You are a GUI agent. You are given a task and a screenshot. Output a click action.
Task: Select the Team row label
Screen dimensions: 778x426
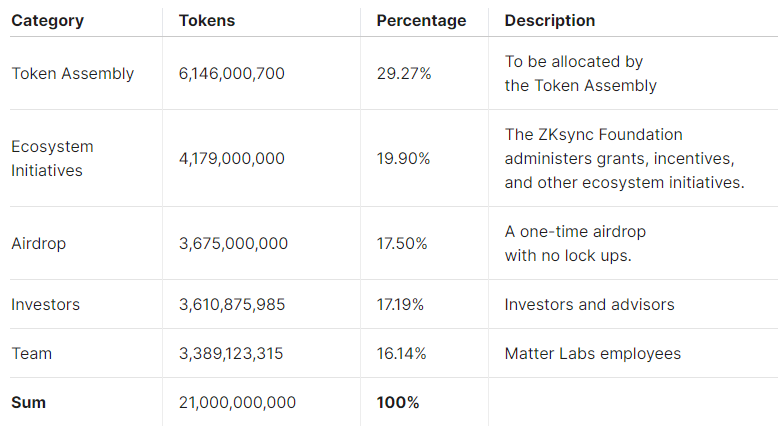tap(32, 353)
